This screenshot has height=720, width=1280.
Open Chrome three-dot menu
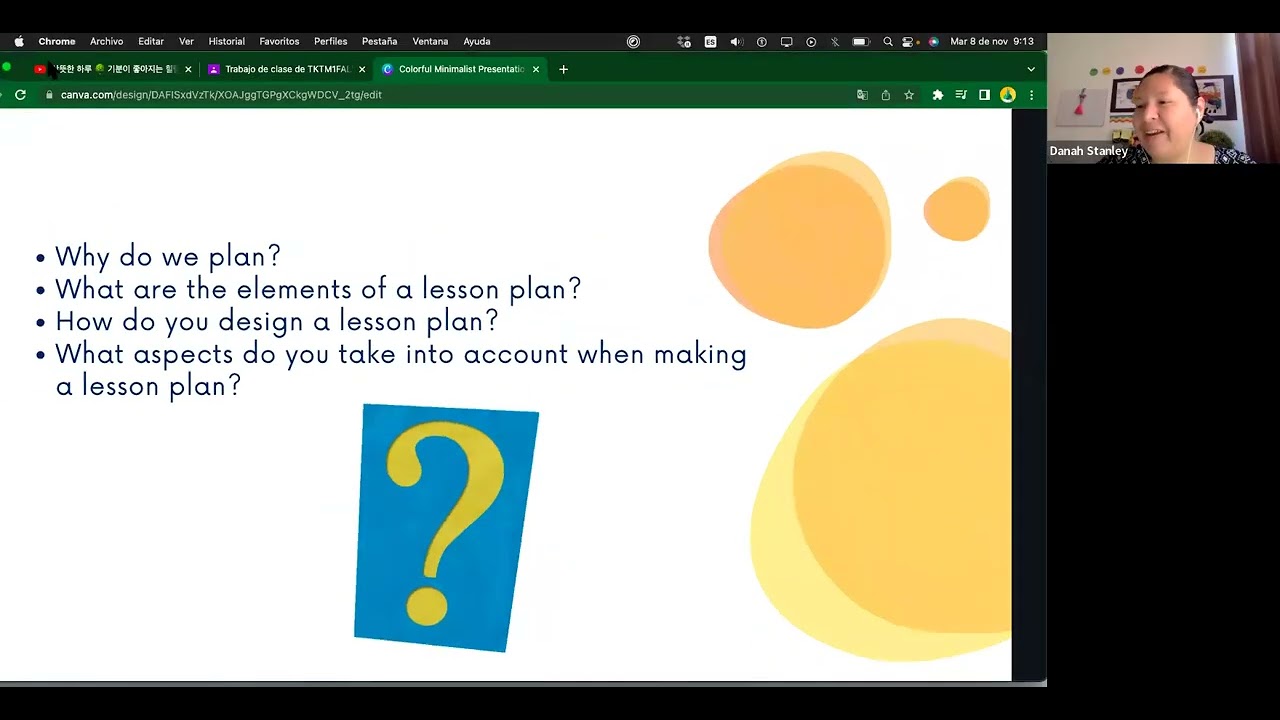1031,95
